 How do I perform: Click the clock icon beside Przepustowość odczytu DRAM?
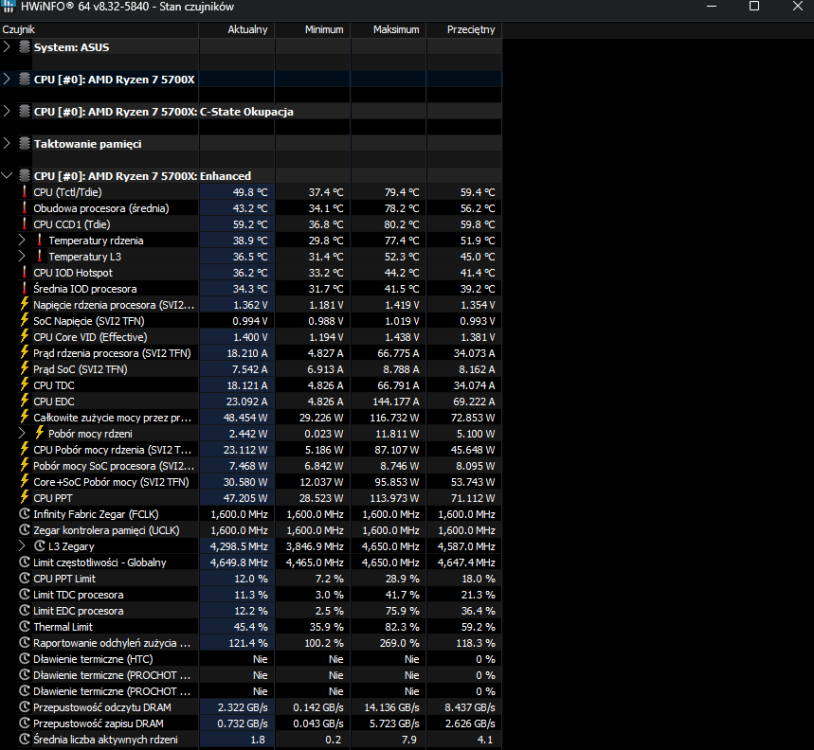click(24, 707)
